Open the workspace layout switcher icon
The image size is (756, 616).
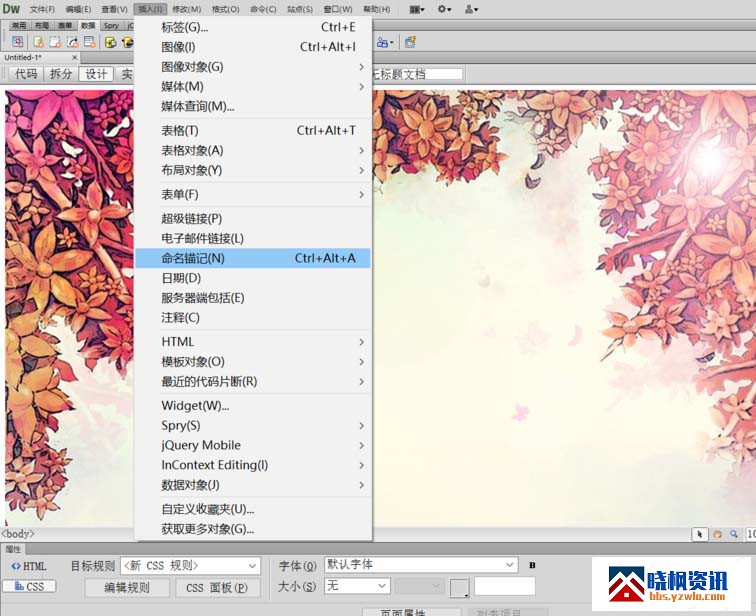(417, 9)
